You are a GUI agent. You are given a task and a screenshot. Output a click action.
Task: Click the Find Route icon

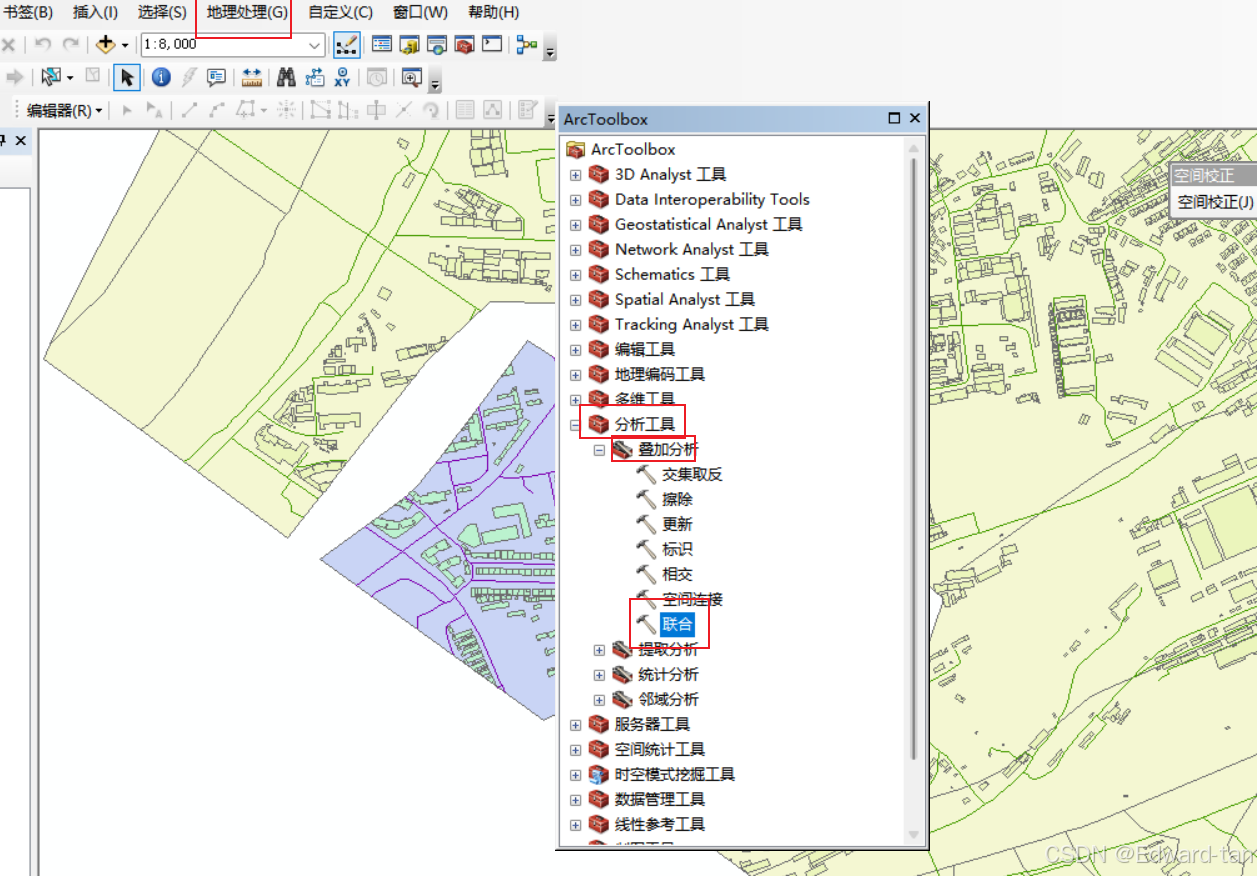(x=315, y=77)
